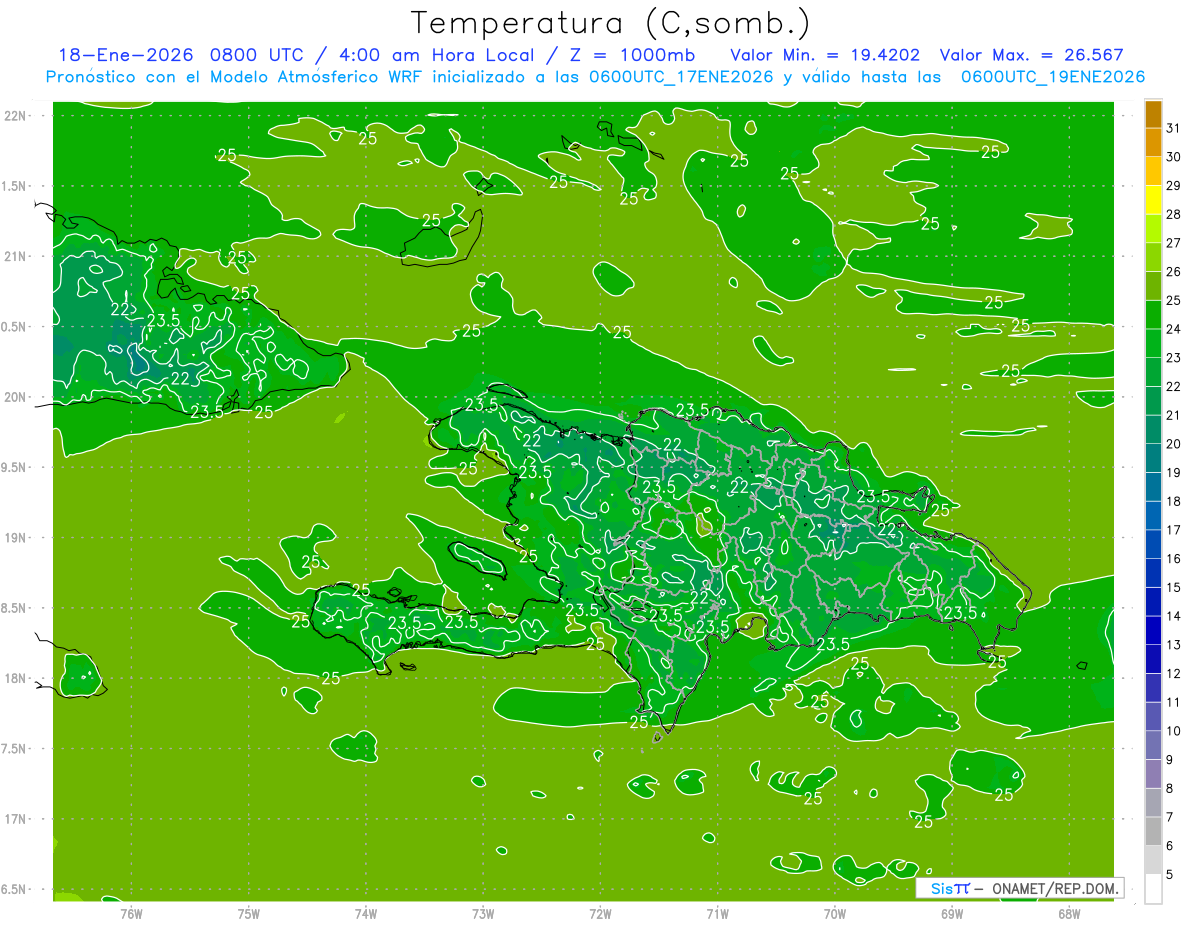Viewport: 1200px width, 927px height.
Task: Click 'Pronóstico con el Modelo Atmósferico WRF' text
Action: (x=238, y=77)
